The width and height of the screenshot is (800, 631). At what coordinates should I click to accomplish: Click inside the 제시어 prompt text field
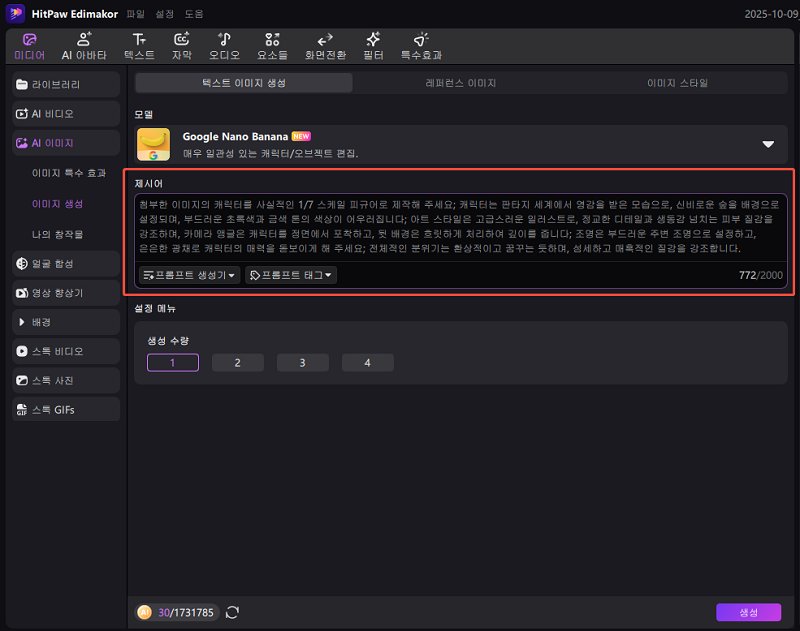point(460,225)
